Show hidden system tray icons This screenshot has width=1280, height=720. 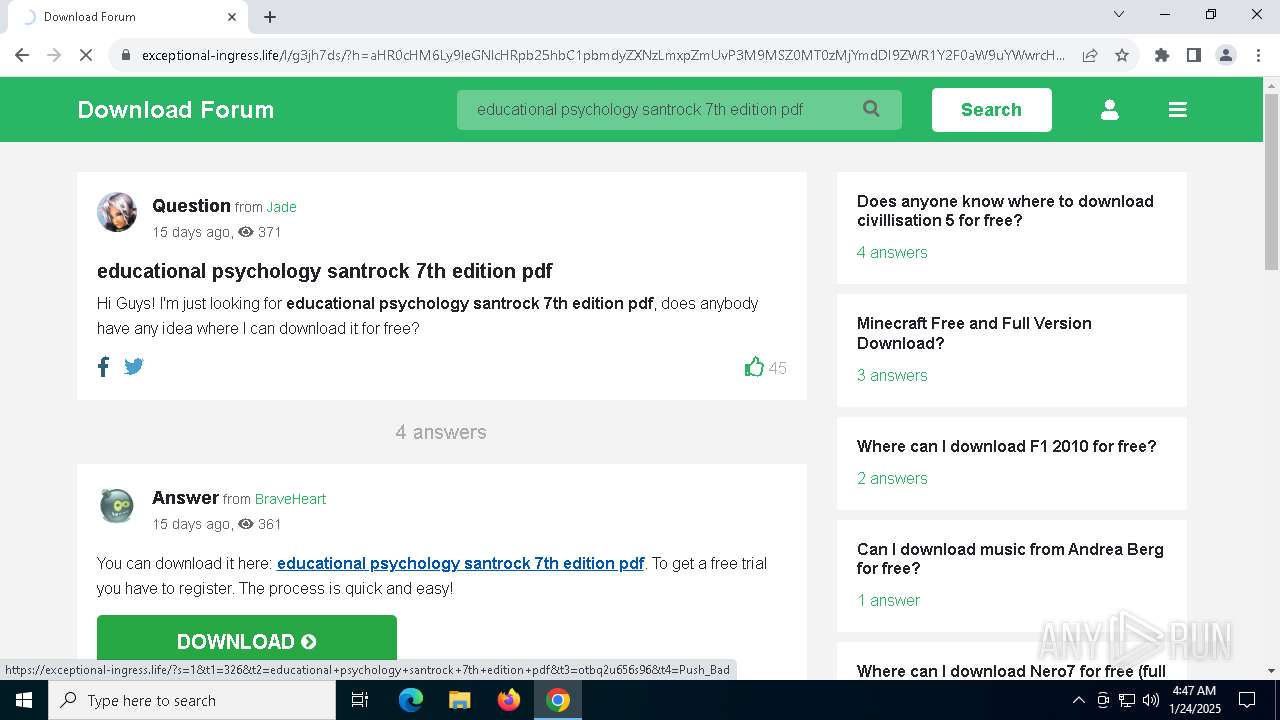(1078, 700)
